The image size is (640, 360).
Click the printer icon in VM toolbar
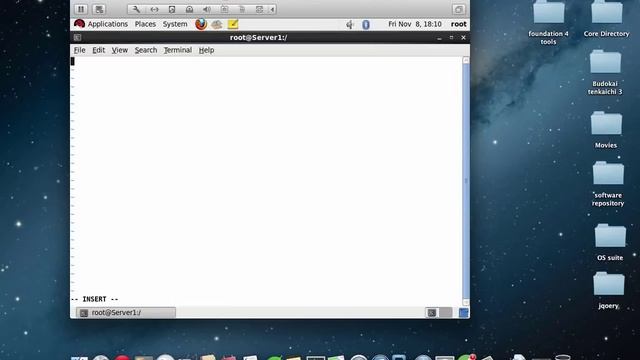click(x=242, y=9)
